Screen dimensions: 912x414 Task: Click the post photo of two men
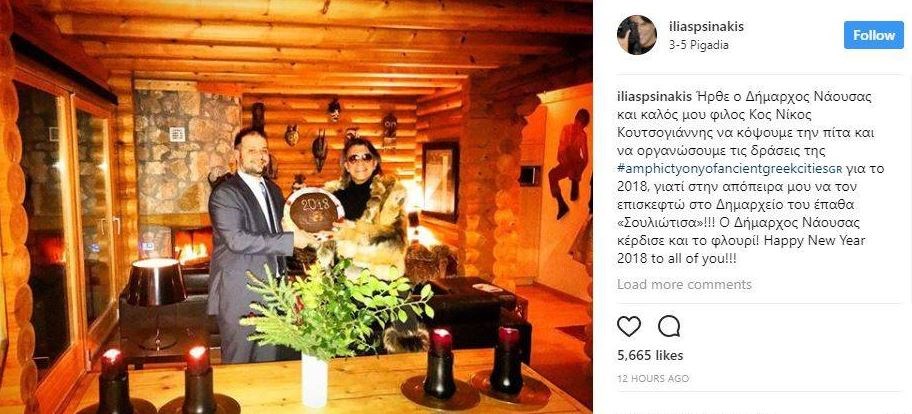pyautogui.click(x=296, y=207)
